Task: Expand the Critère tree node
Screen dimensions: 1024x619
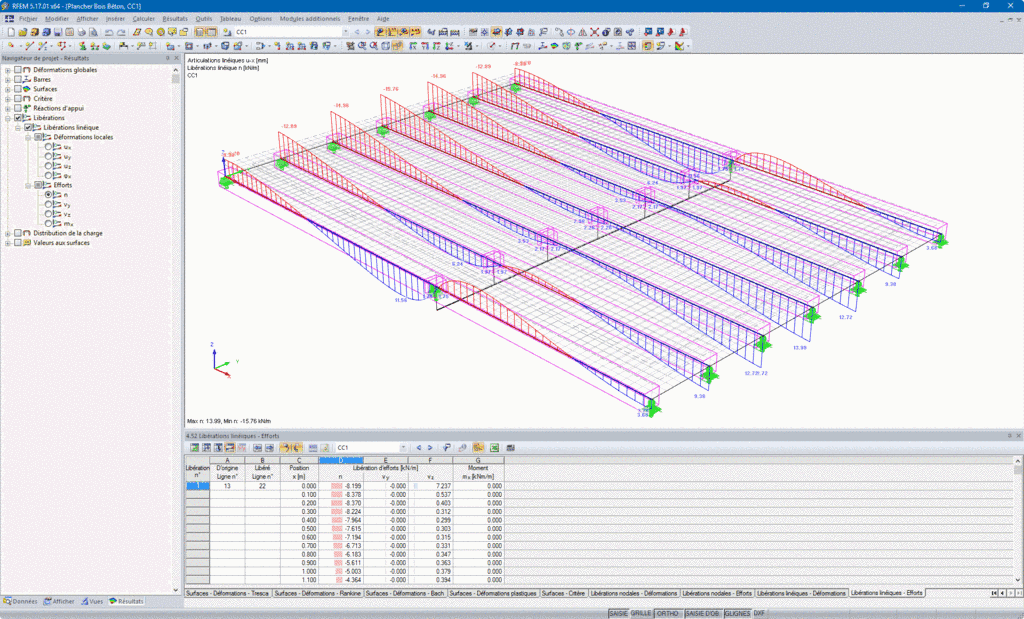Action: click(x=8, y=99)
